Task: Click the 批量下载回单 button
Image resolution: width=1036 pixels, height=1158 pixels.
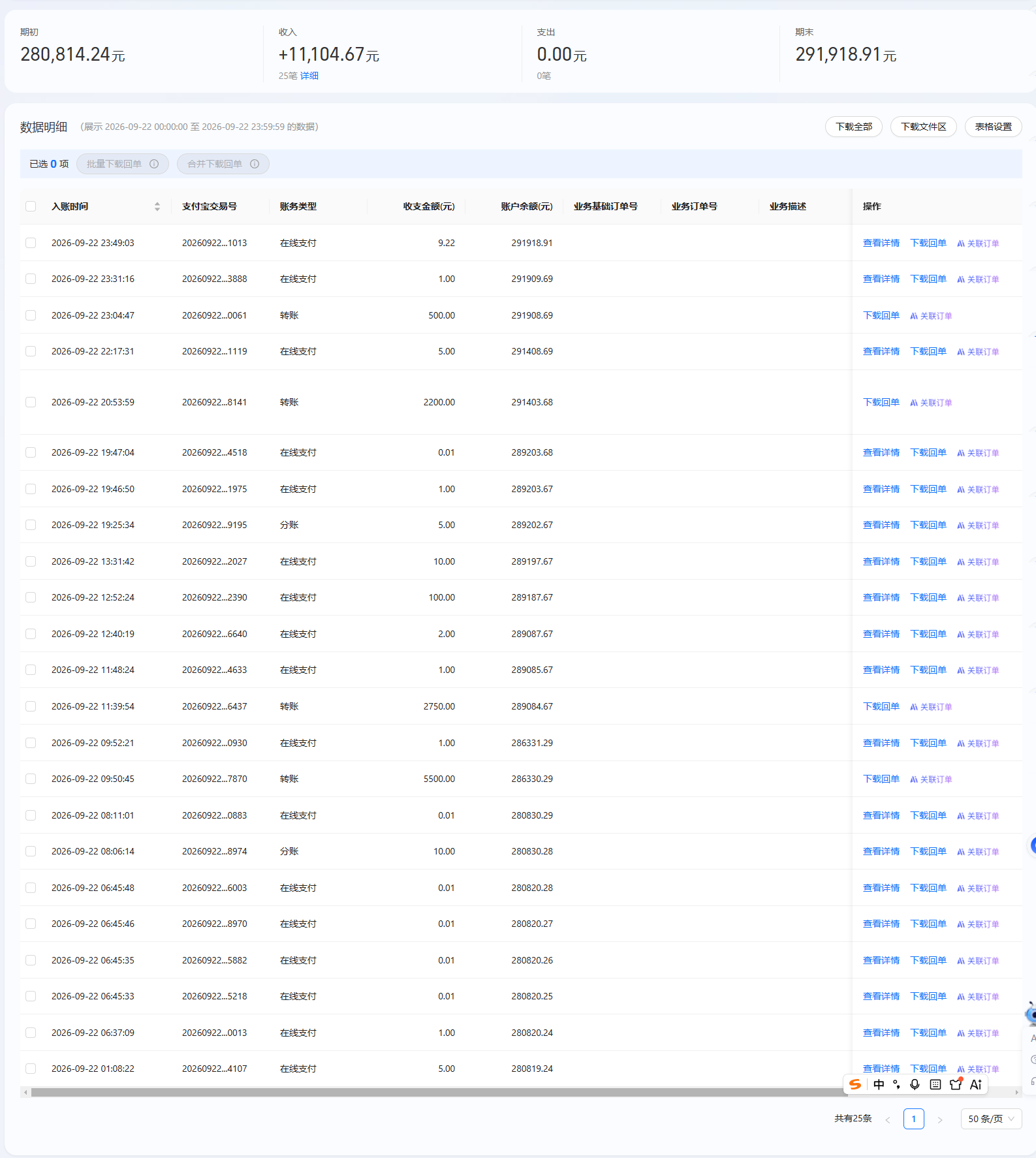Action: pyautogui.click(x=123, y=164)
